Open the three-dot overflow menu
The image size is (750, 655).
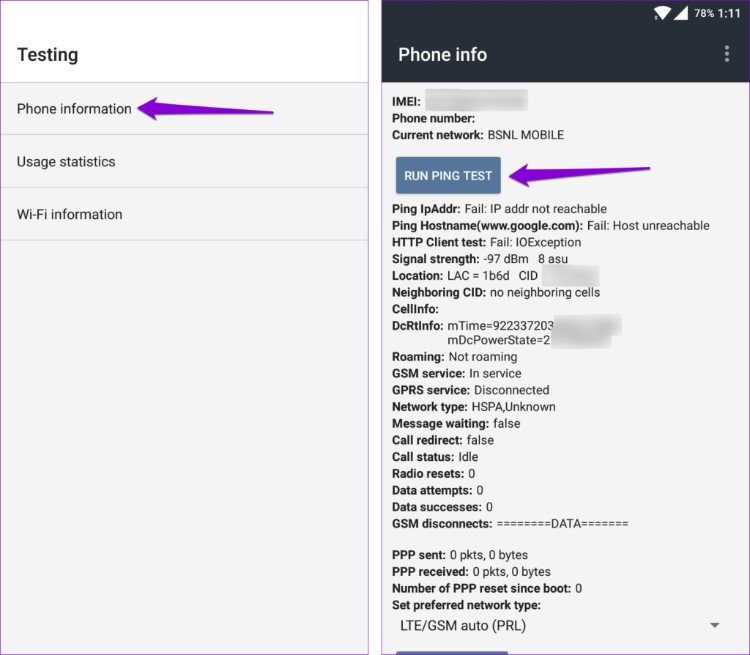pyautogui.click(x=727, y=55)
